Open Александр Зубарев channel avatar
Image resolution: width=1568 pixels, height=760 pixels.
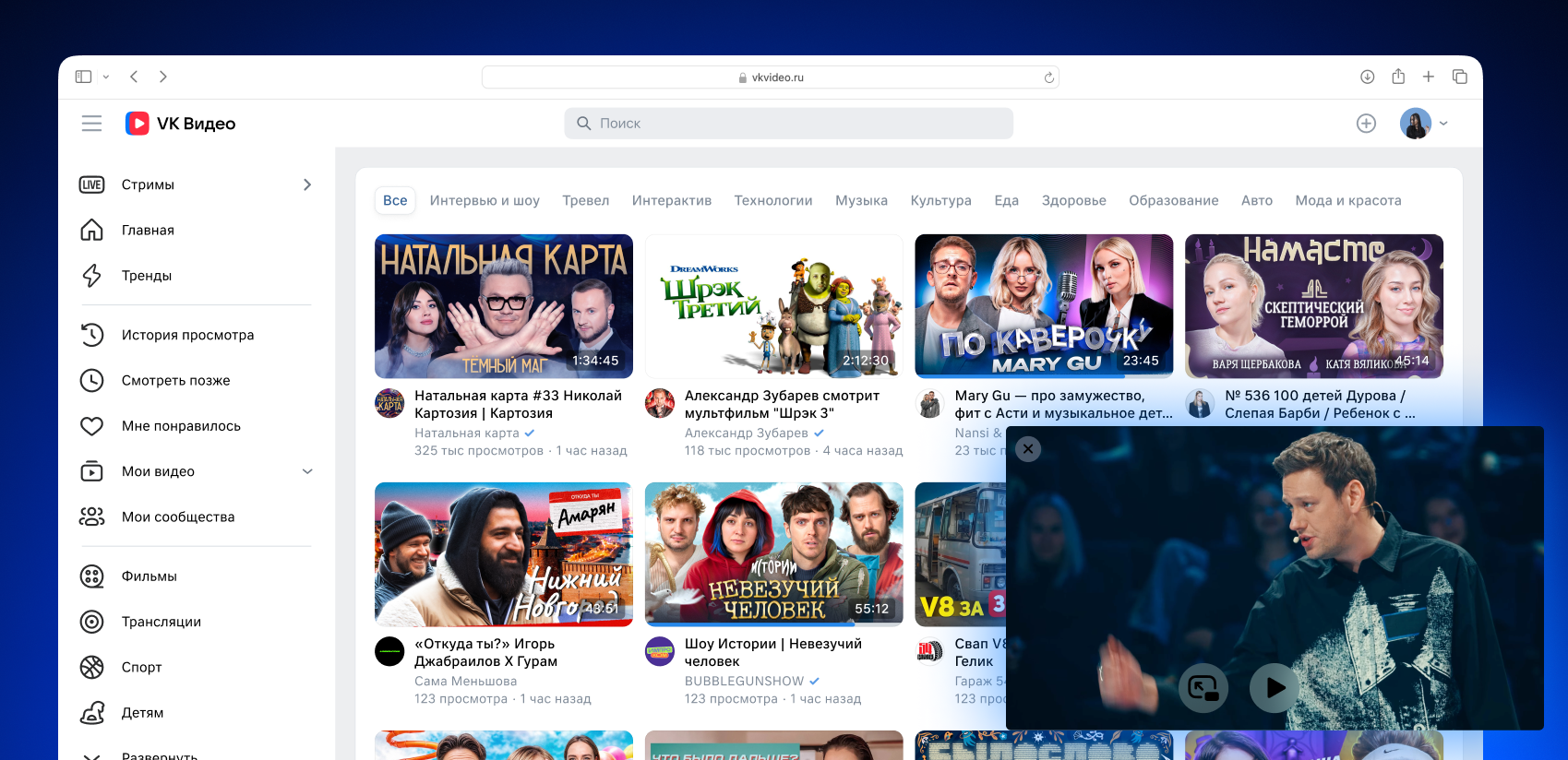point(660,403)
